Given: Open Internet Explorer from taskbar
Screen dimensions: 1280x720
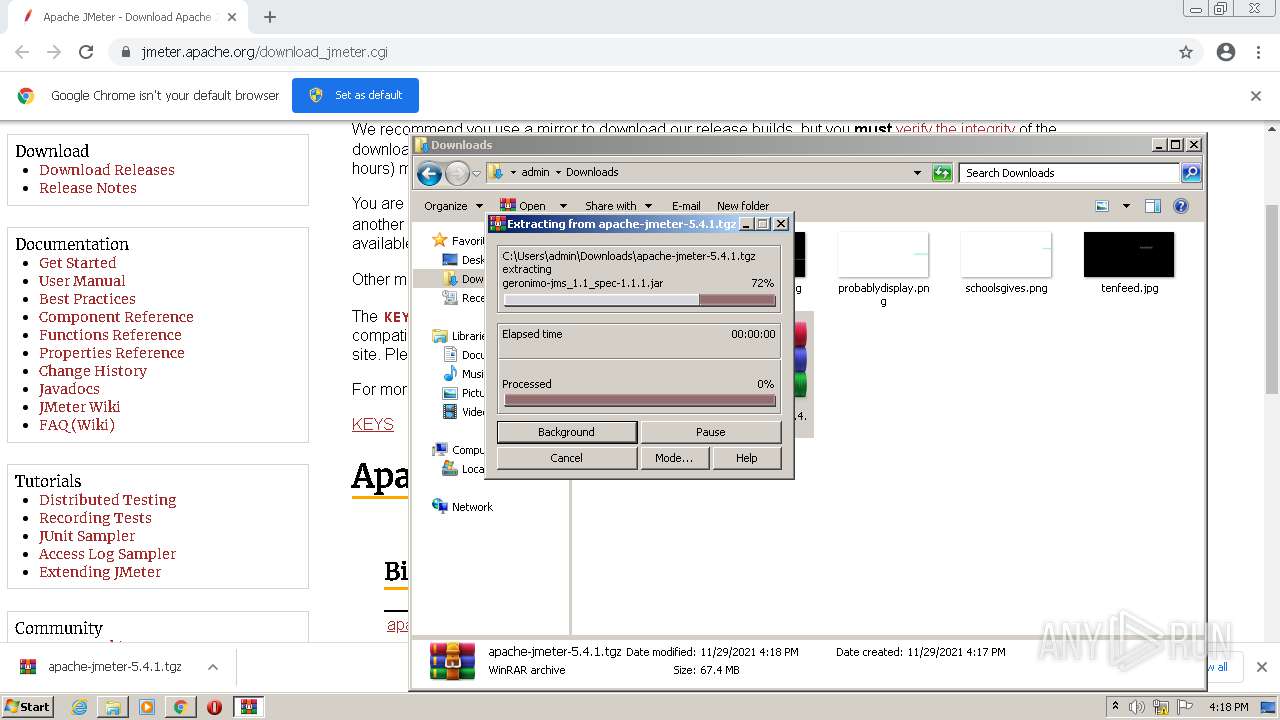Looking at the screenshot, I should (79, 707).
